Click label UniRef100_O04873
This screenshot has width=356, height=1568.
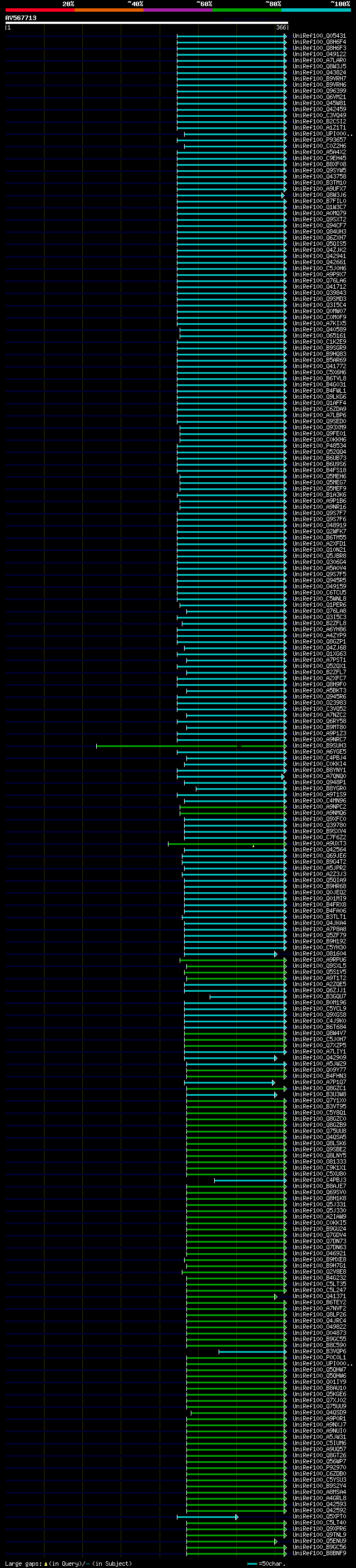(x=319, y=1333)
